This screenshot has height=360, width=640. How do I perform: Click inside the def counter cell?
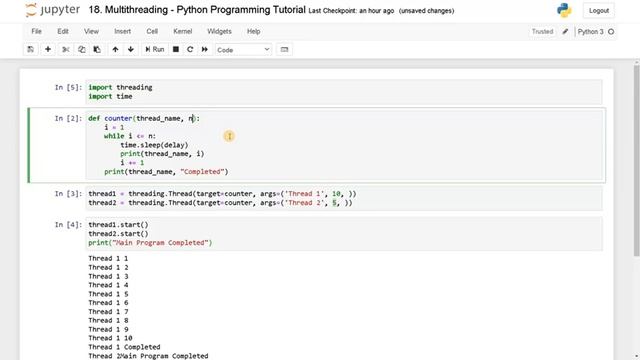[x=344, y=145]
